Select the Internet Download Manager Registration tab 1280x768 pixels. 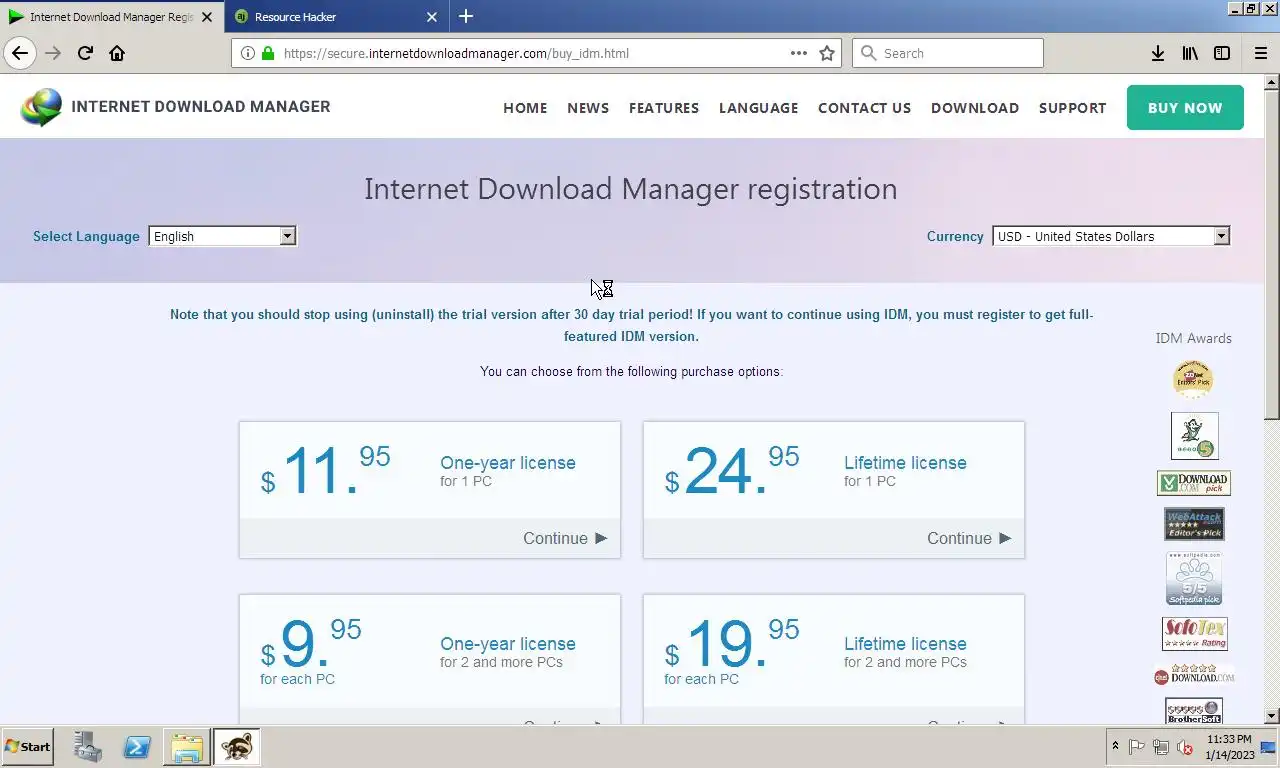point(110,17)
